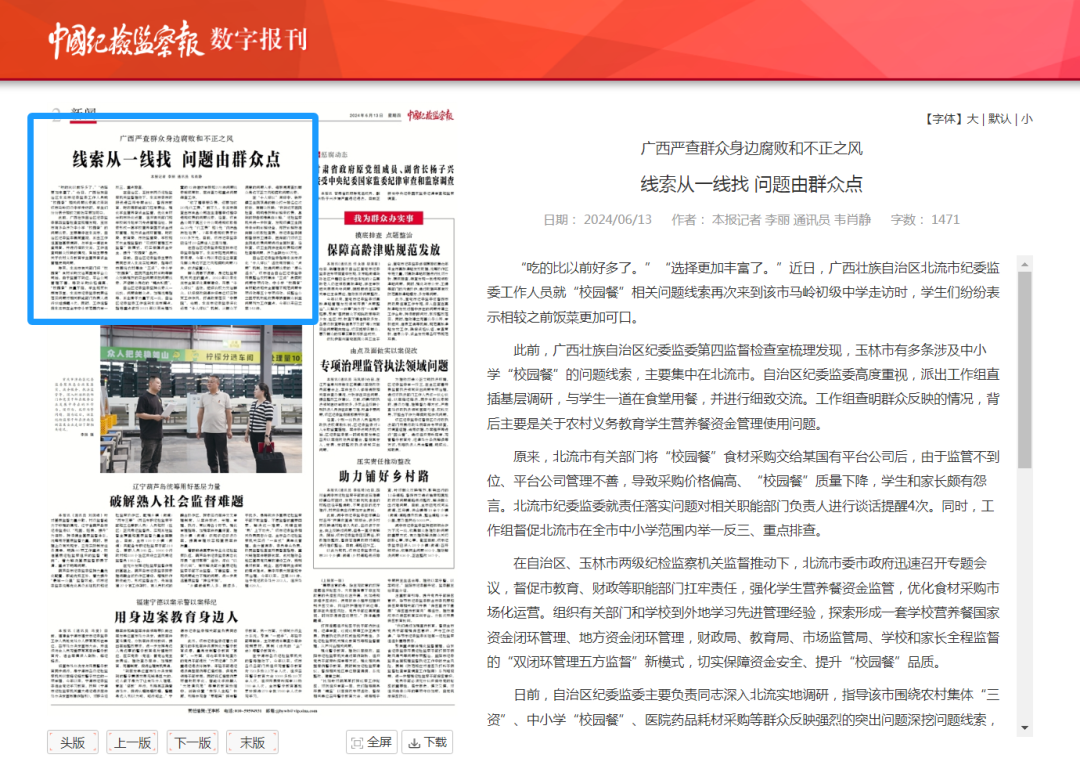1080x769 pixels.
Task: Click the 数字报刊 header title text
Action: pyautogui.click(x=259, y=39)
